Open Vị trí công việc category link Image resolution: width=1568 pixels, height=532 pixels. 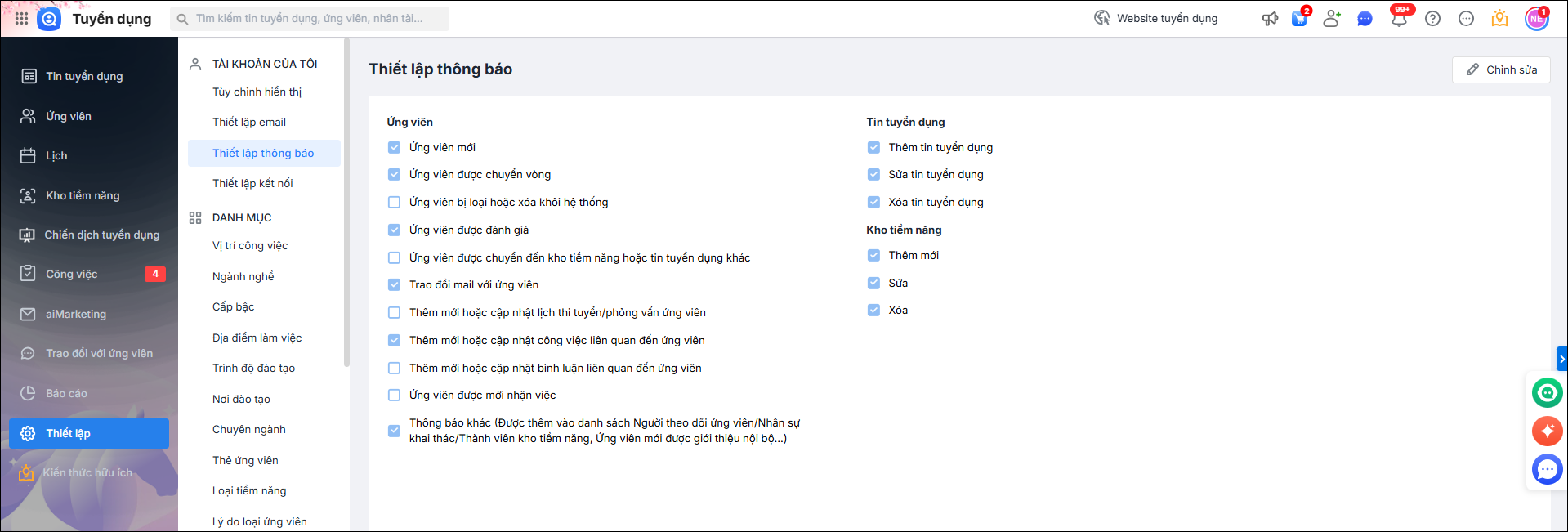(x=250, y=245)
